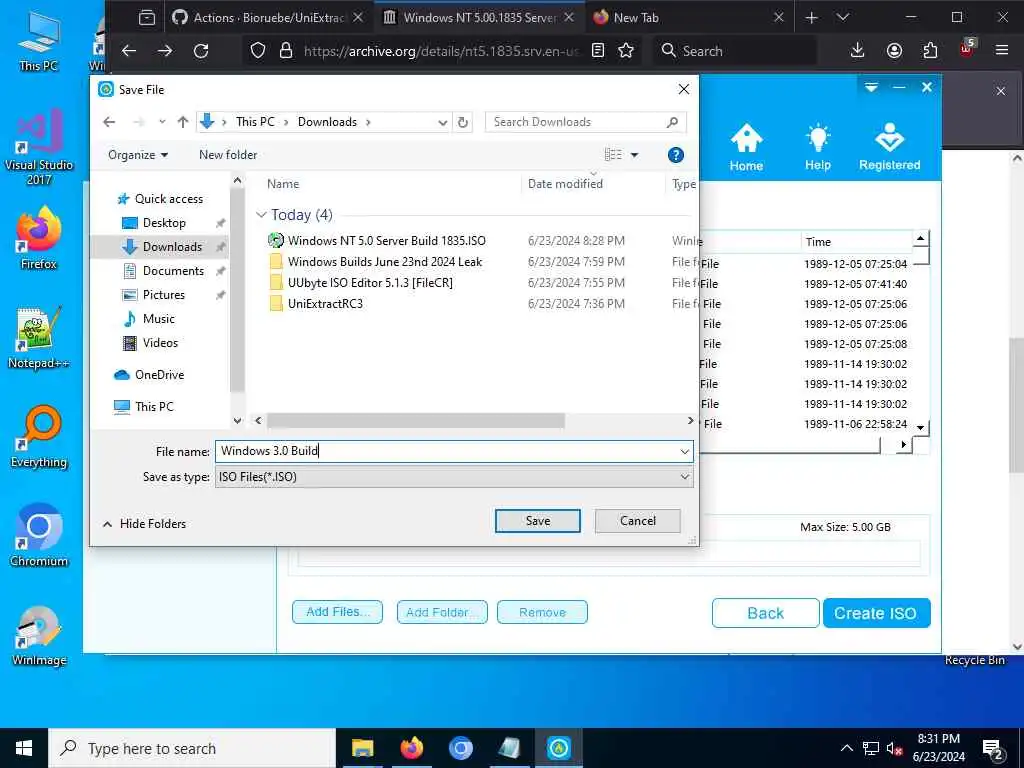The width and height of the screenshot is (1024, 768).
Task: Click the search magnifier in Search Downloads
Action: (x=672, y=122)
